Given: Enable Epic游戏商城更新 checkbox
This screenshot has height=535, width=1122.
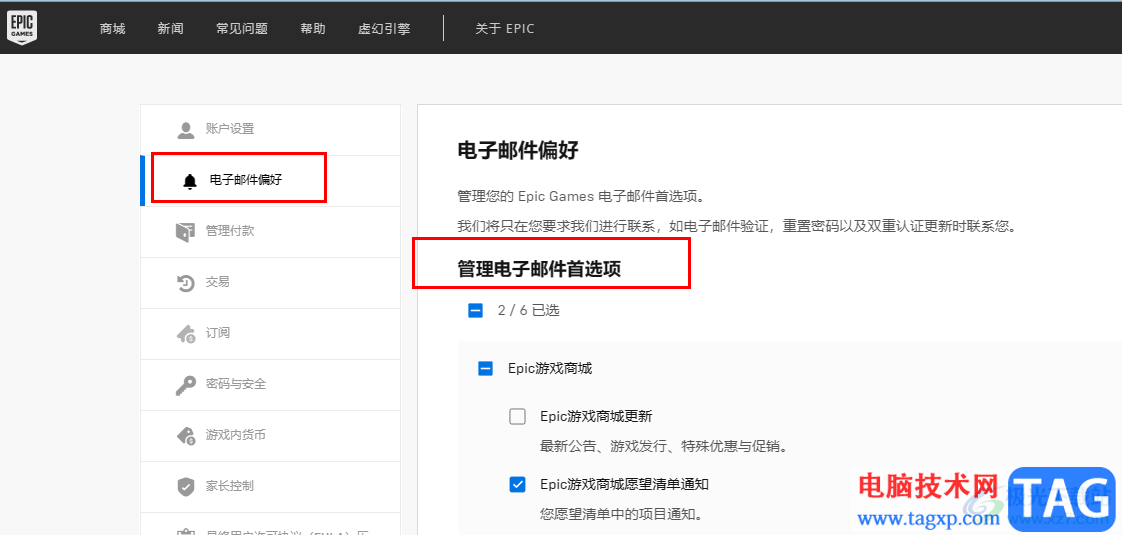Looking at the screenshot, I should click(x=517, y=416).
